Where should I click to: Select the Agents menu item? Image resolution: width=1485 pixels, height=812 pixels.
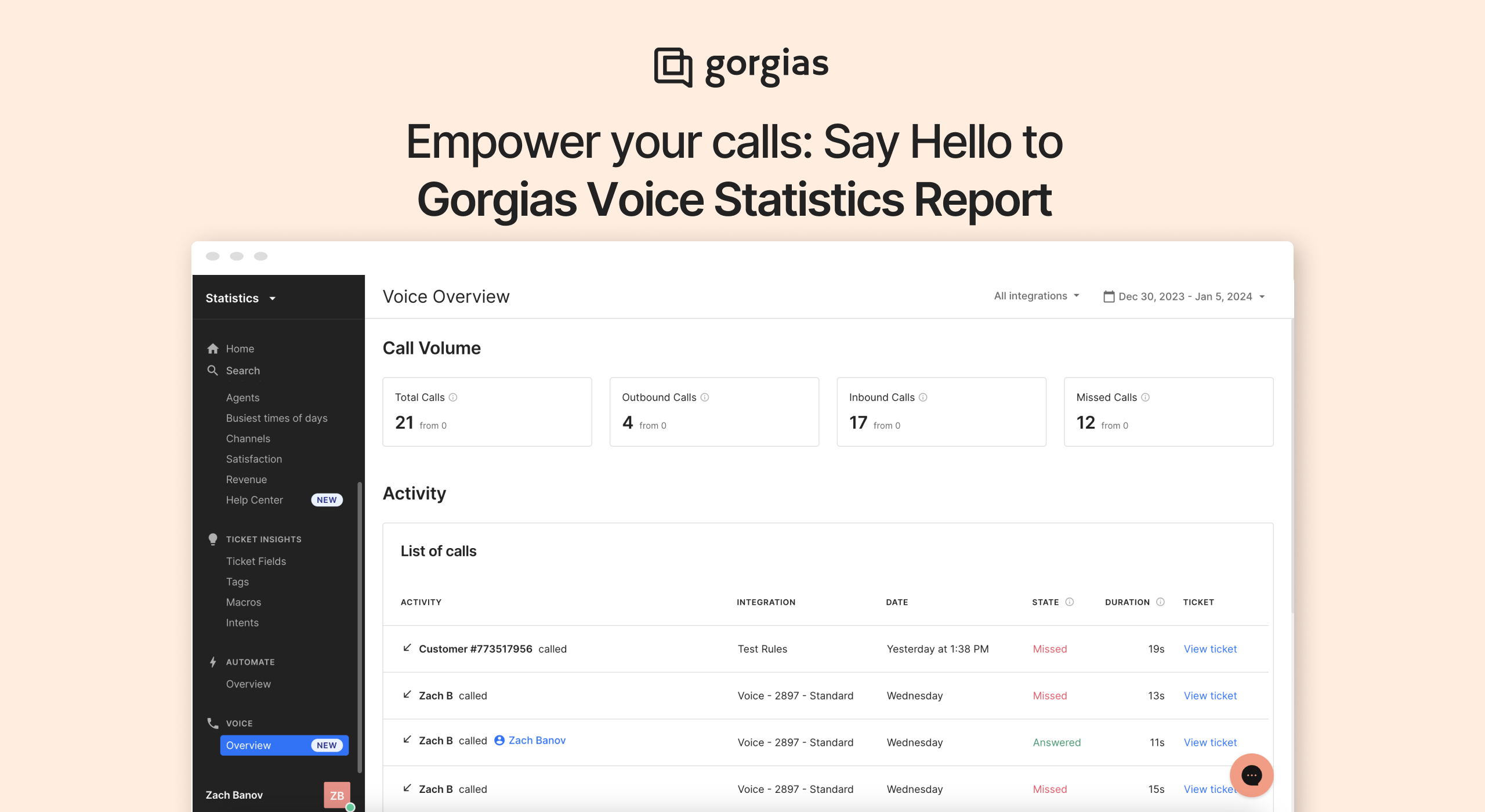(242, 397)
